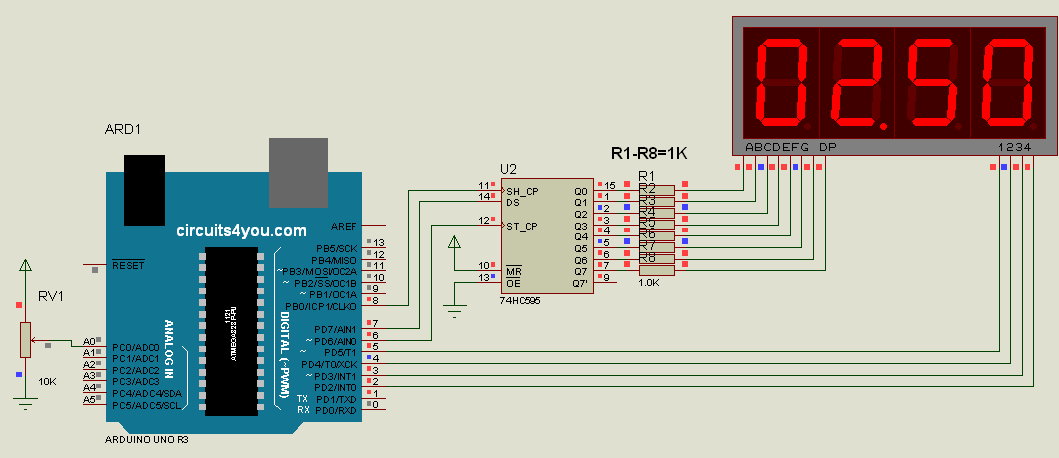Click the 74HC595 part label
The height and width of the screenshot is (458, 1059).
pyautogui.click(x=519, y=301)
